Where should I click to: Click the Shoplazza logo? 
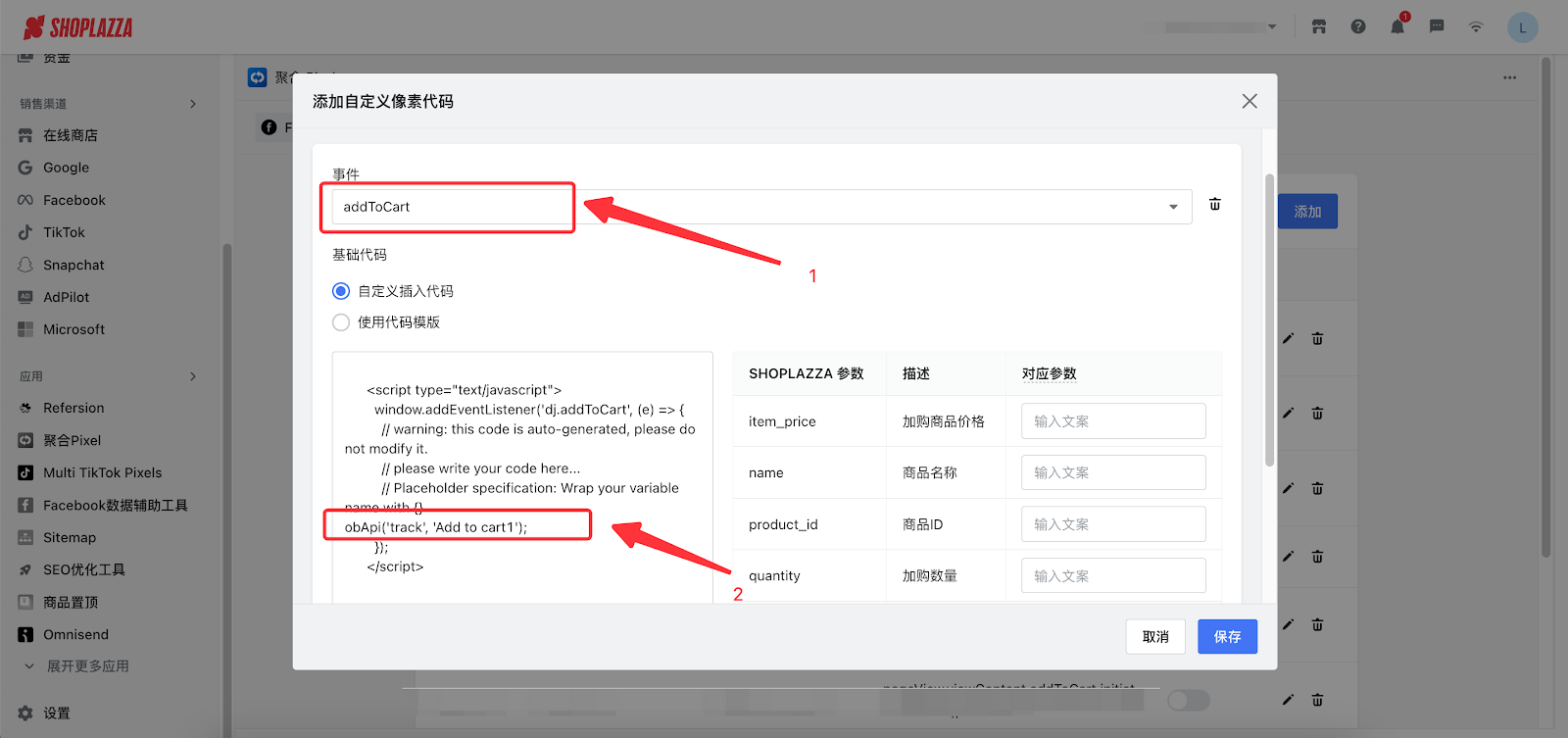[78, 27]
